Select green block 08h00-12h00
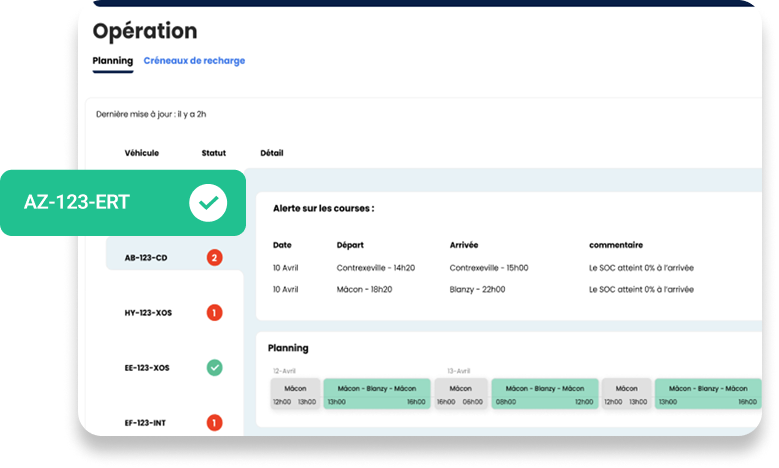 545,394
